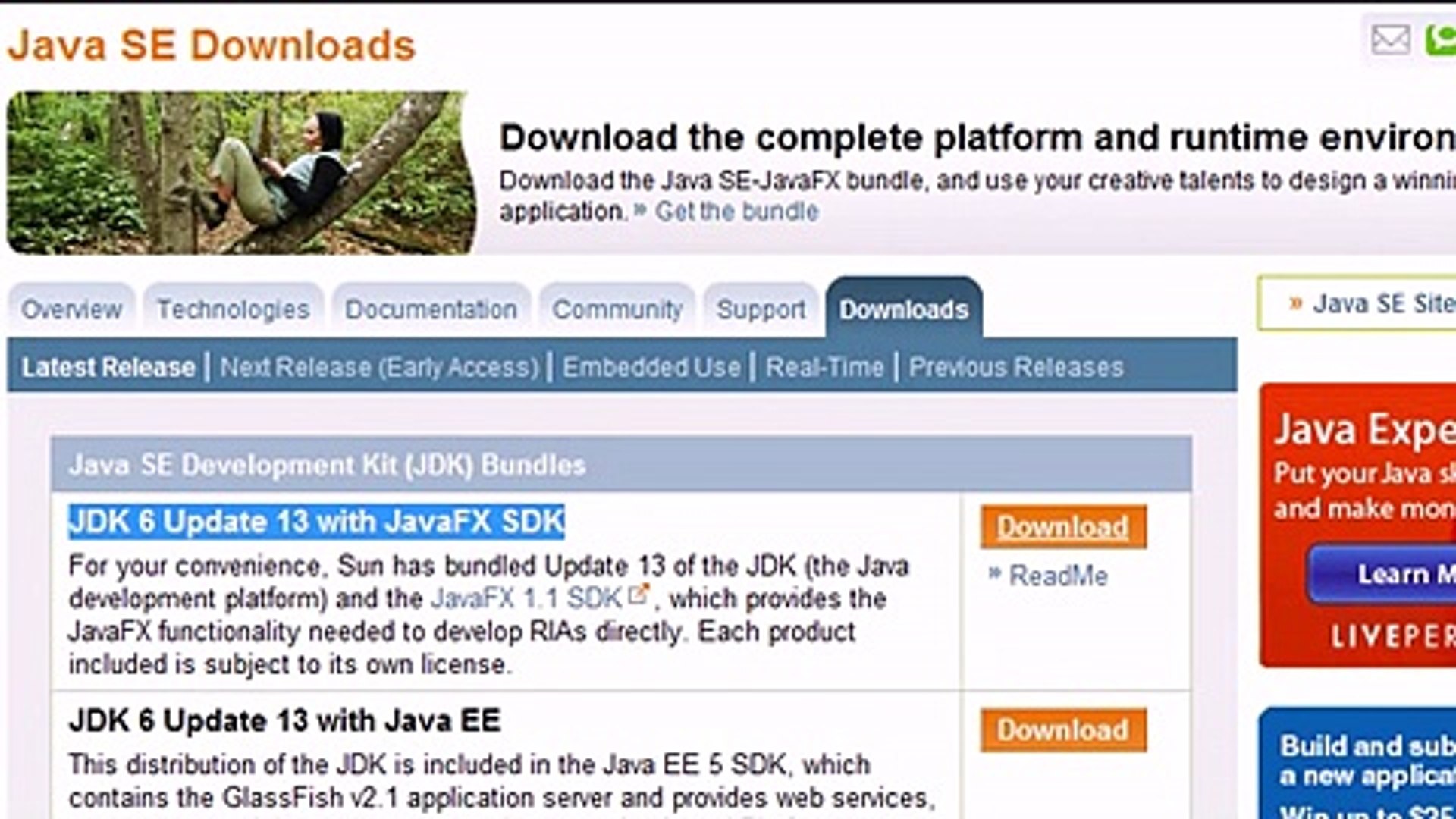Open the ReadMe link

1058,576
